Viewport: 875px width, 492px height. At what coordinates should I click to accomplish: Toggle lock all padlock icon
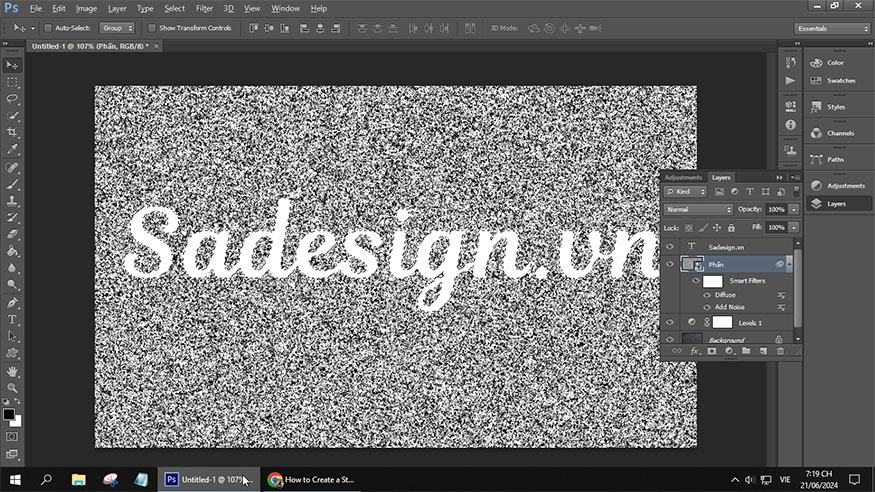(732, 228)
